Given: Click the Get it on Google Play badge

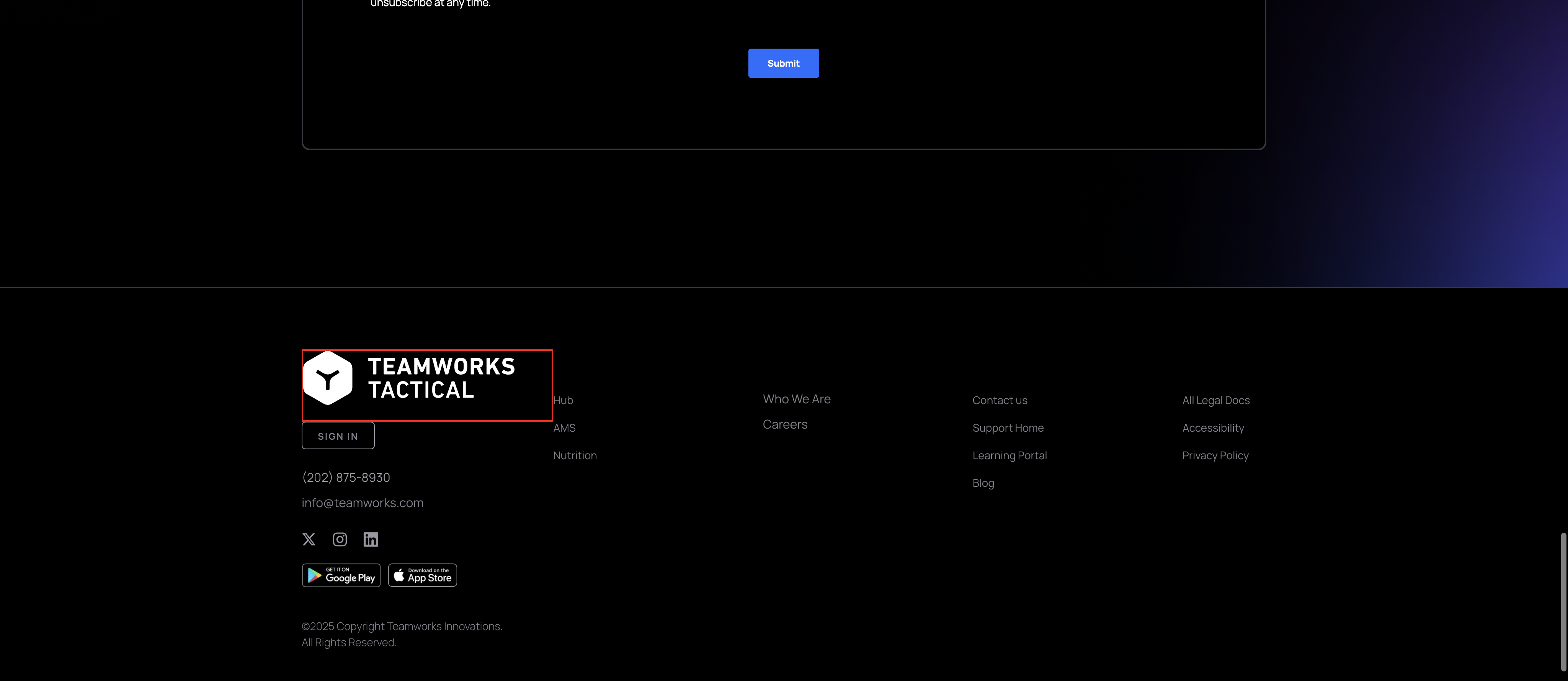Looking at the screenshot, I should point(341,575).
